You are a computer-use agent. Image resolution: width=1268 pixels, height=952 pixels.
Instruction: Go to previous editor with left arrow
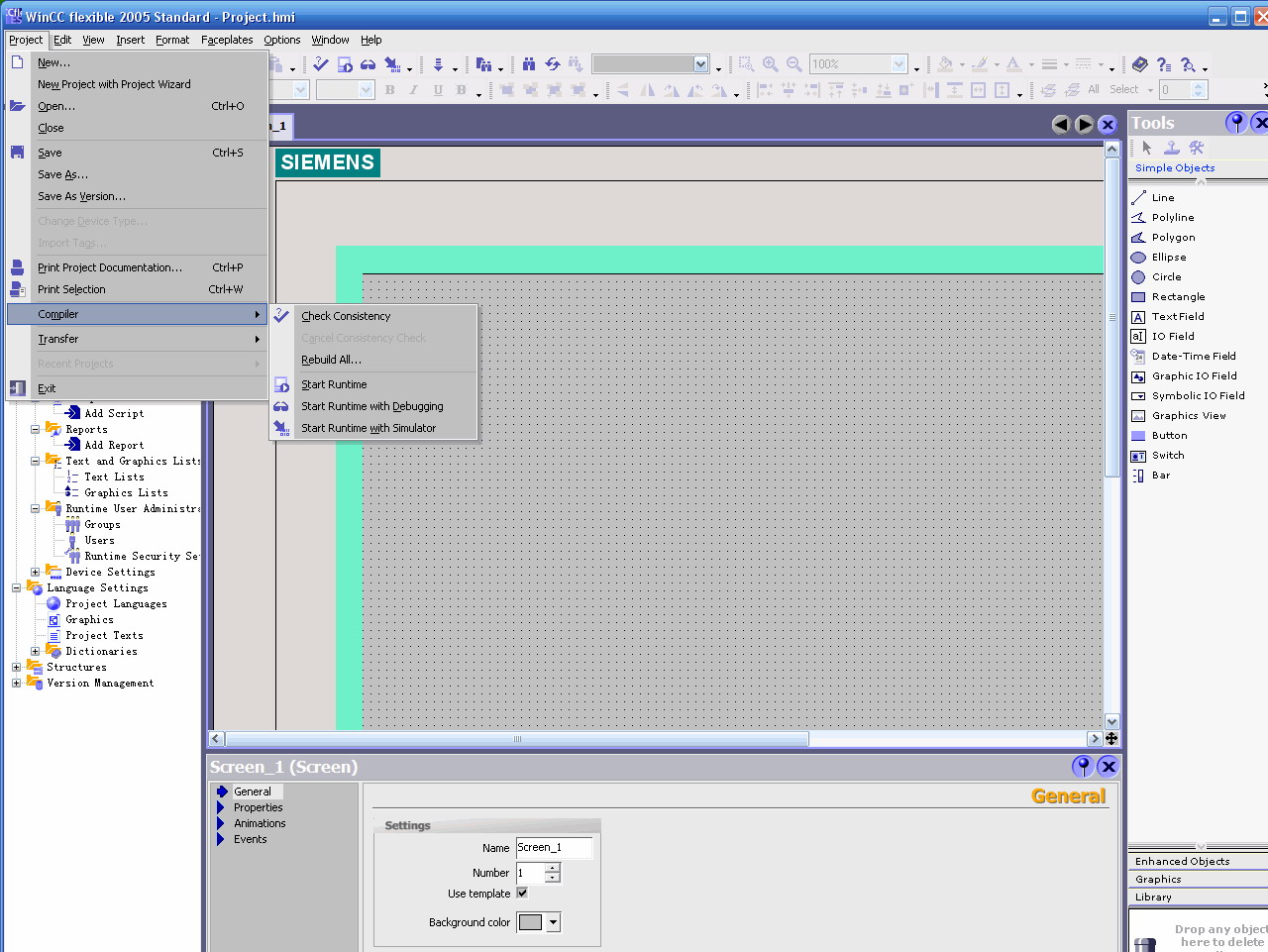[x=1061, y=124]
